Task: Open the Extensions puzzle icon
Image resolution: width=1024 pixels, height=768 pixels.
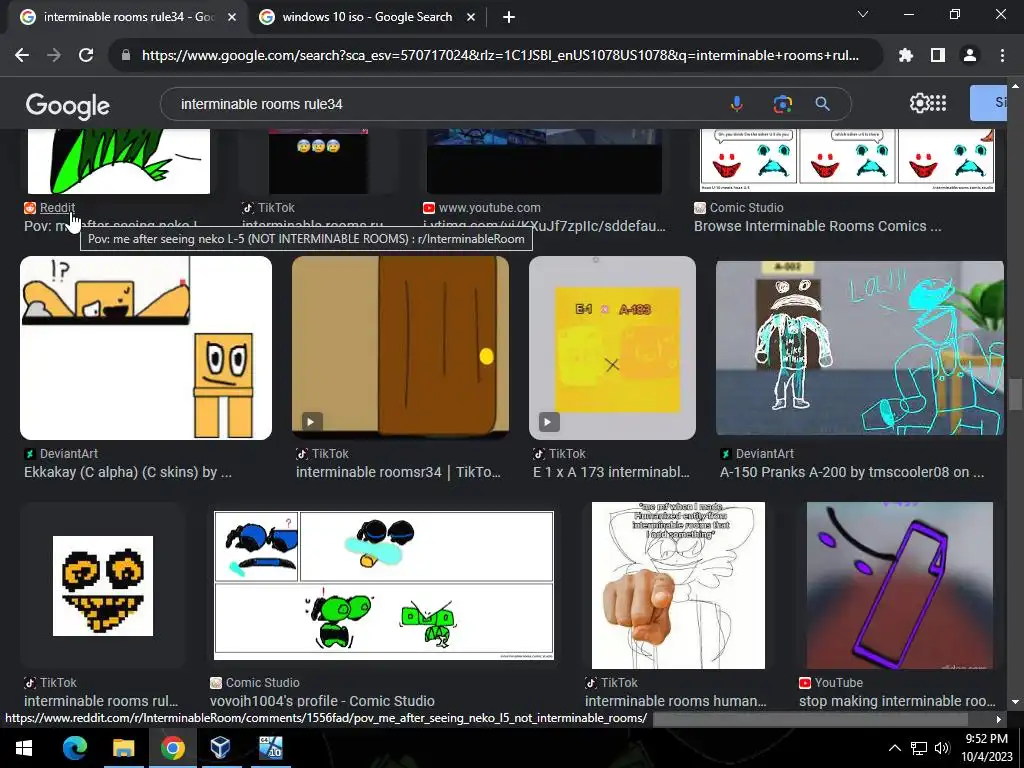Action: [x=905, y=56]
